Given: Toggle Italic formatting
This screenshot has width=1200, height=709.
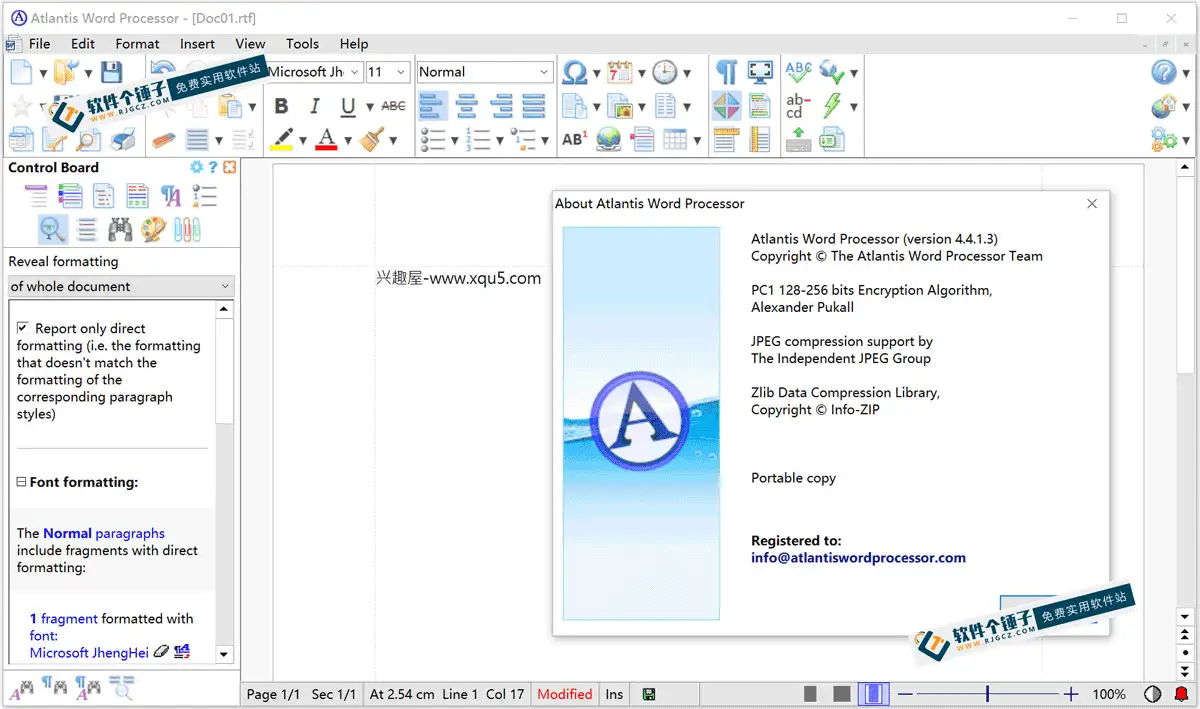Looking at the screenshot, I should [315, 106].
